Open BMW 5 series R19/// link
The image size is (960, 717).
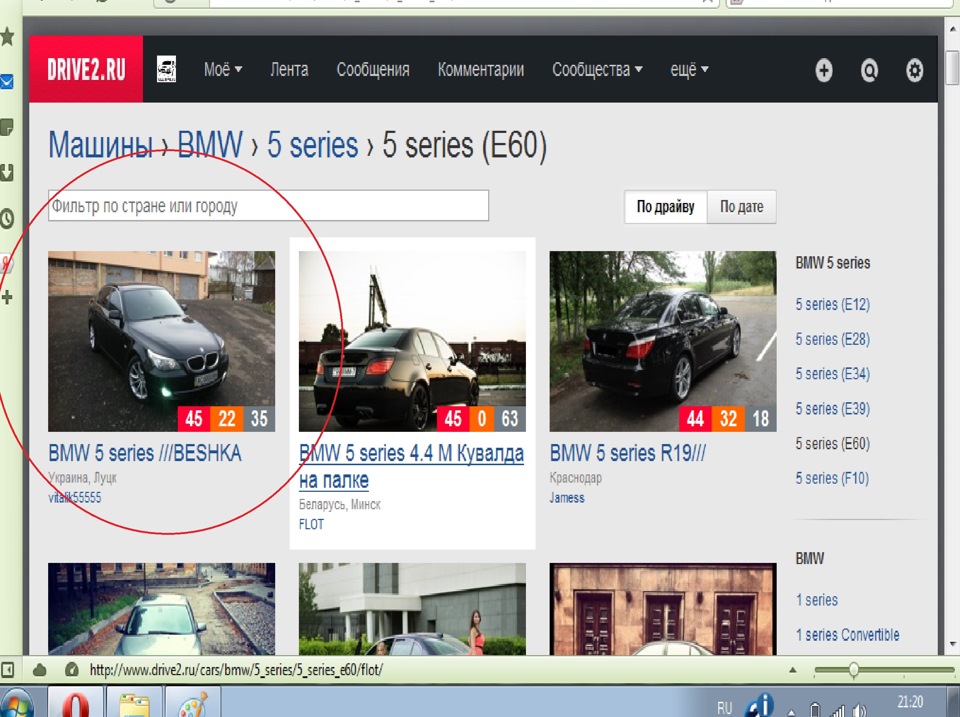click(628, 453)
